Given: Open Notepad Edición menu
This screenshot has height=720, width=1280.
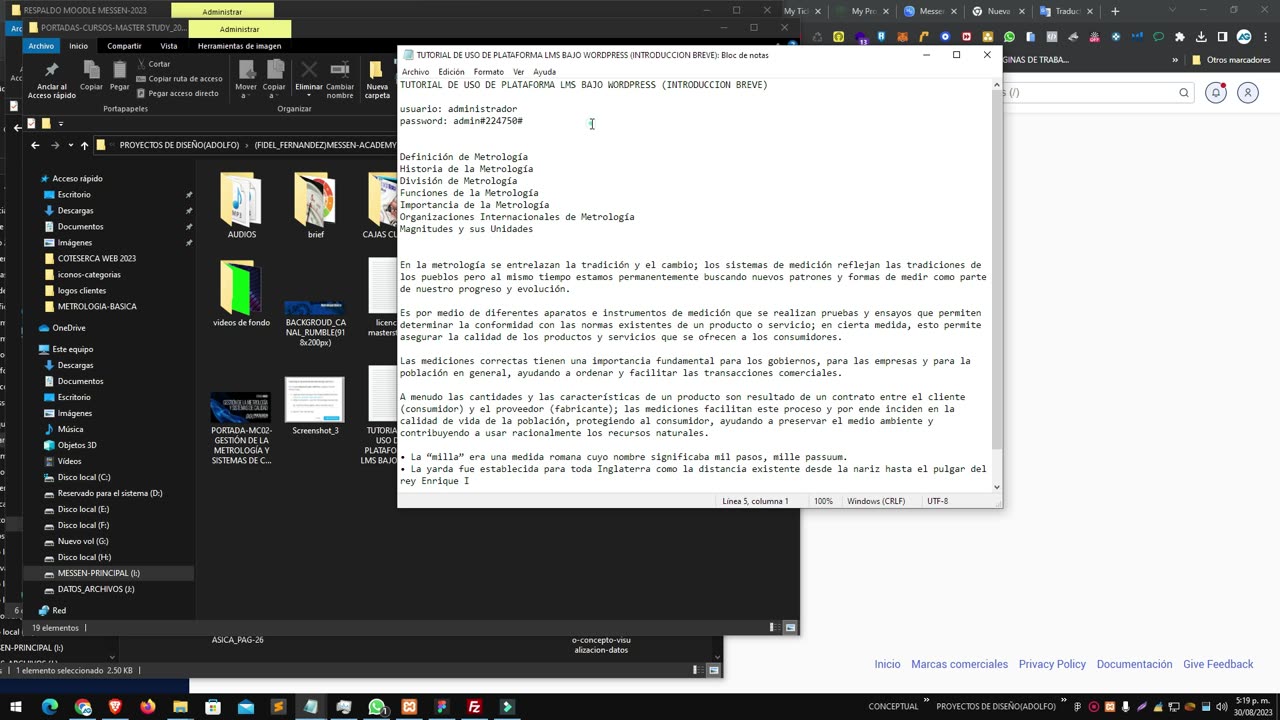Looking at the screenshot, I should point(451,72).
